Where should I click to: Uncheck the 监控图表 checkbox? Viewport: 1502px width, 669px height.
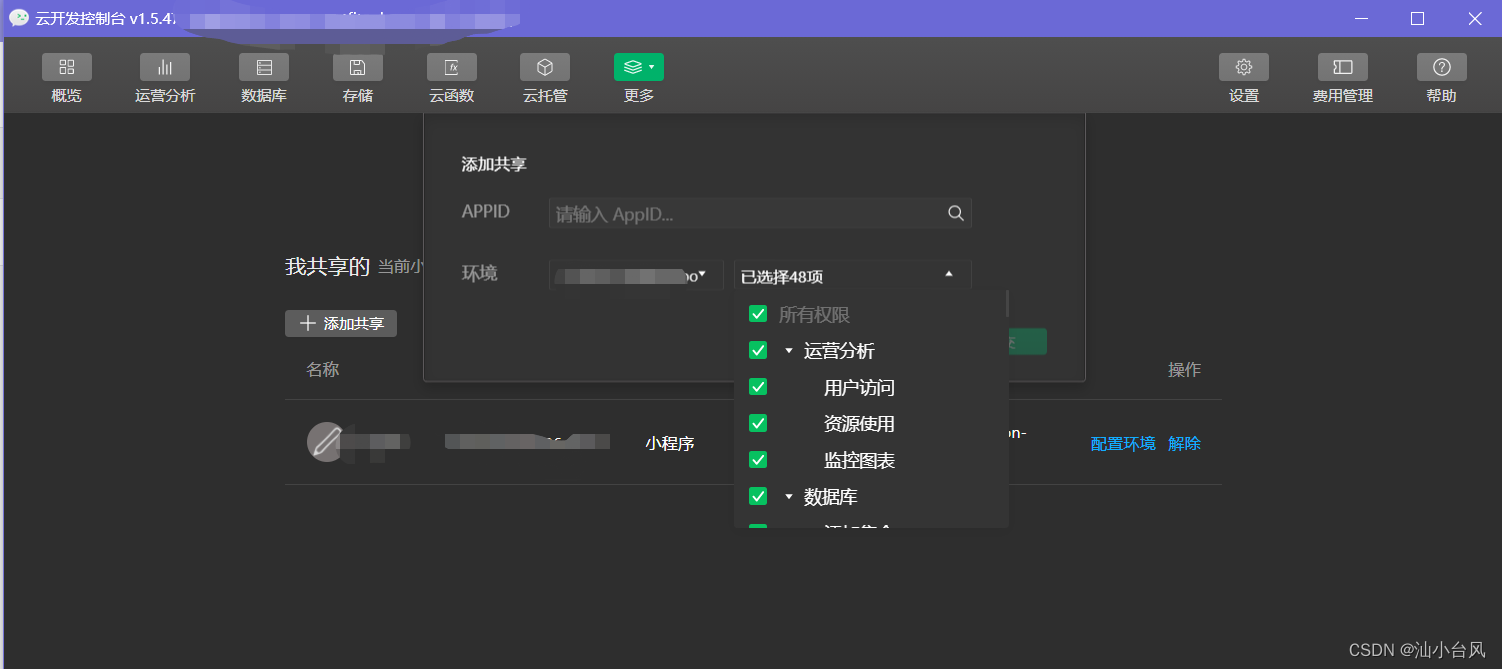pyautogui.click(x=758, y=460)
